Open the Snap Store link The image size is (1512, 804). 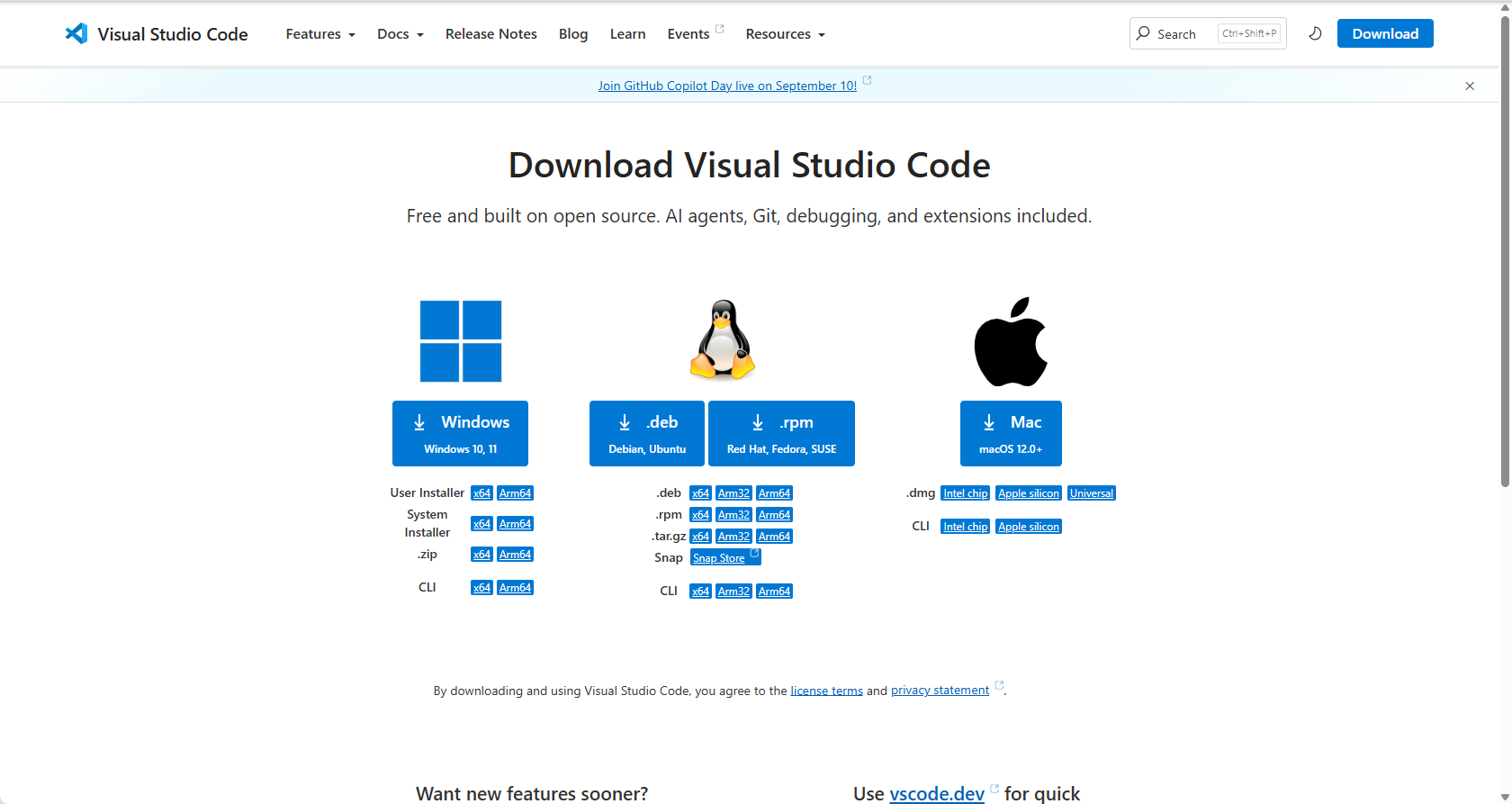(x=725, y=557)
